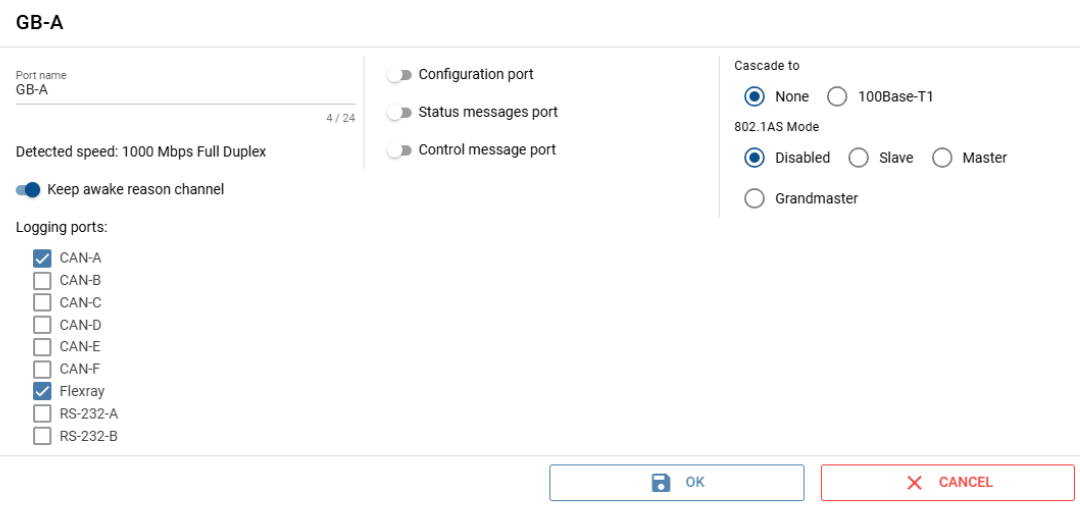Image resolution: width=1080 pixels, height=507 pixels.
Task: Select the CAN-D logging port
Action: [42, 325]
